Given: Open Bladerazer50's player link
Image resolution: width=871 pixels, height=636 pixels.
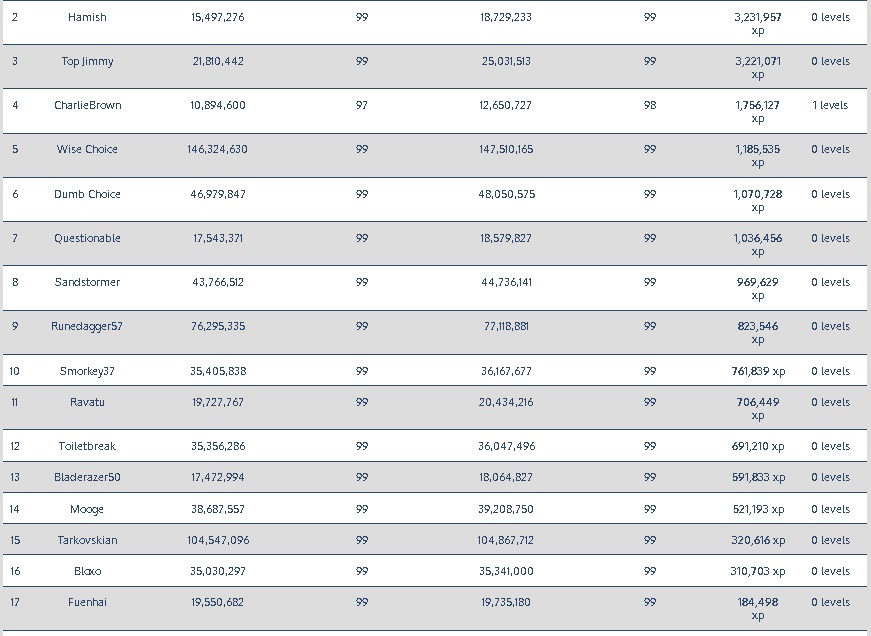Looking at the screenshot, I should (87, 477).
